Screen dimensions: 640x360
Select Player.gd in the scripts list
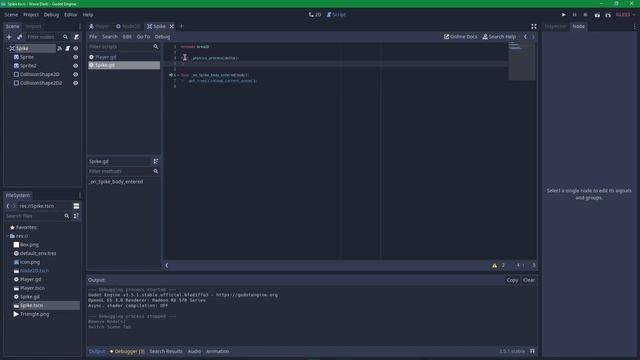[124, 57]
